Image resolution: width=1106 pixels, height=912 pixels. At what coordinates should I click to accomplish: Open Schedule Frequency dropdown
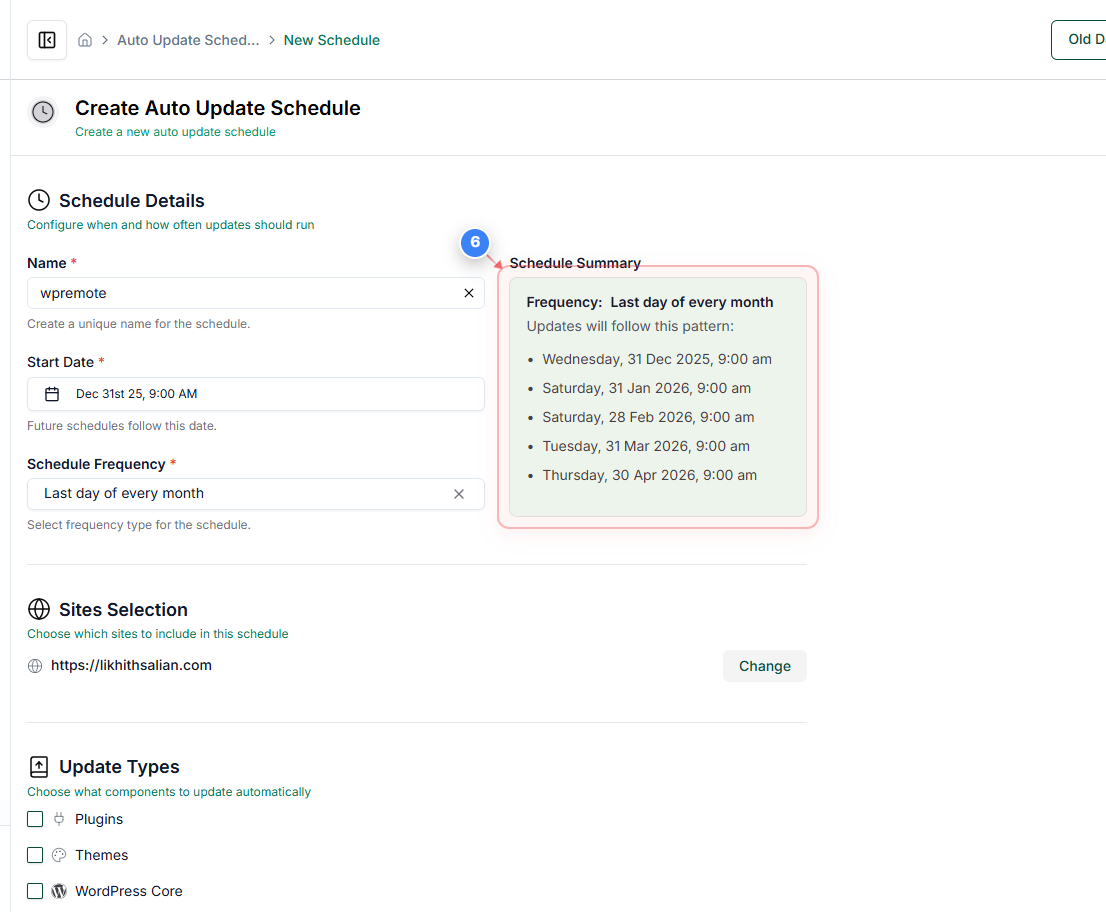pyautogui.click(x=255, y=494)
